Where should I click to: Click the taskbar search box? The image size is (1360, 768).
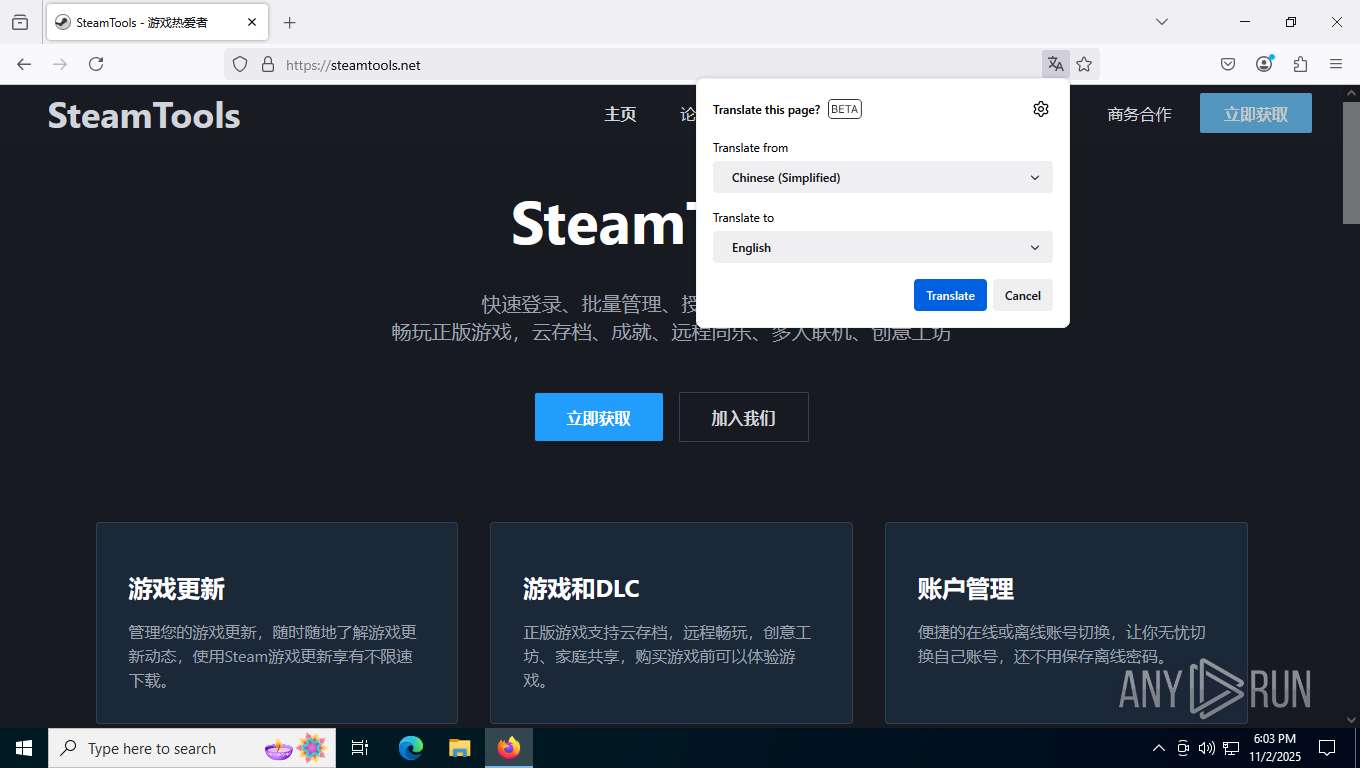pos(192,748)
